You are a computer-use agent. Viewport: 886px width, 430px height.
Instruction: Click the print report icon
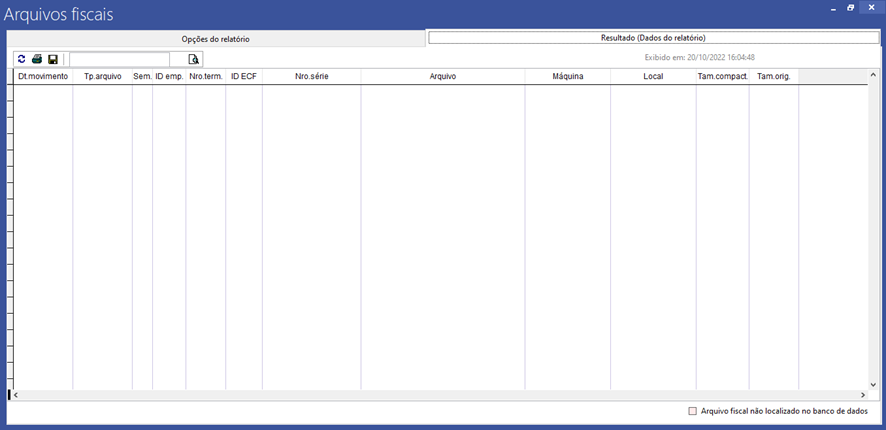tap(37, 60)
